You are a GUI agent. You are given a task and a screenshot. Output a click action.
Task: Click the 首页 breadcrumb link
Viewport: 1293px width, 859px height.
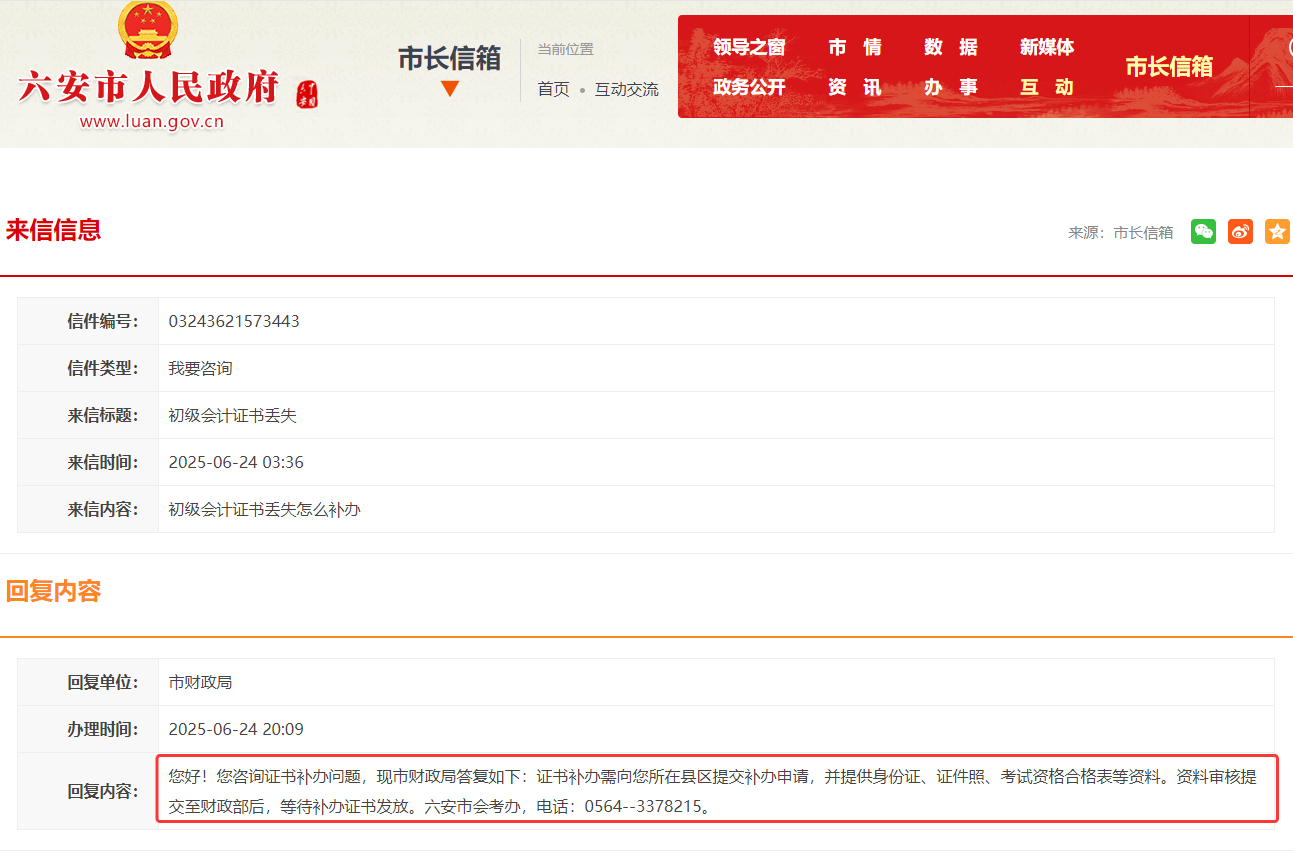click(x=553, y=88)
